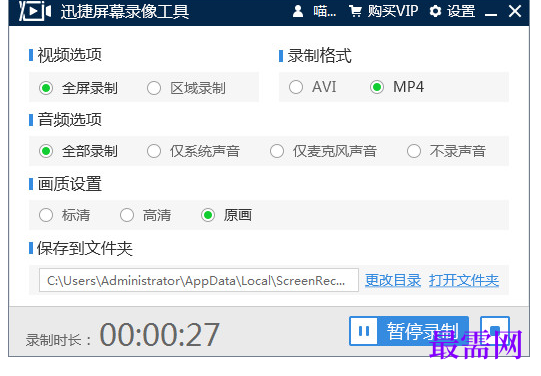
Task: Select 仅系统声音 audio option
Action: click(x=193, y=151)
